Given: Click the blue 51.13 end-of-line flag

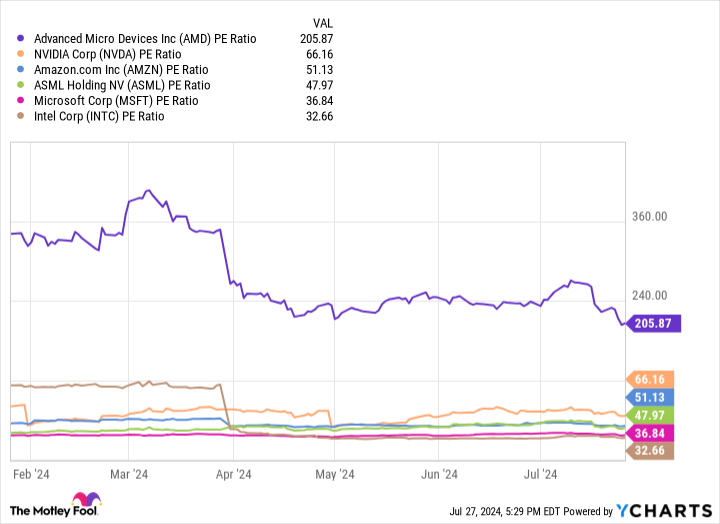Looking at the screenshot, I should click(x=650, y=397).
